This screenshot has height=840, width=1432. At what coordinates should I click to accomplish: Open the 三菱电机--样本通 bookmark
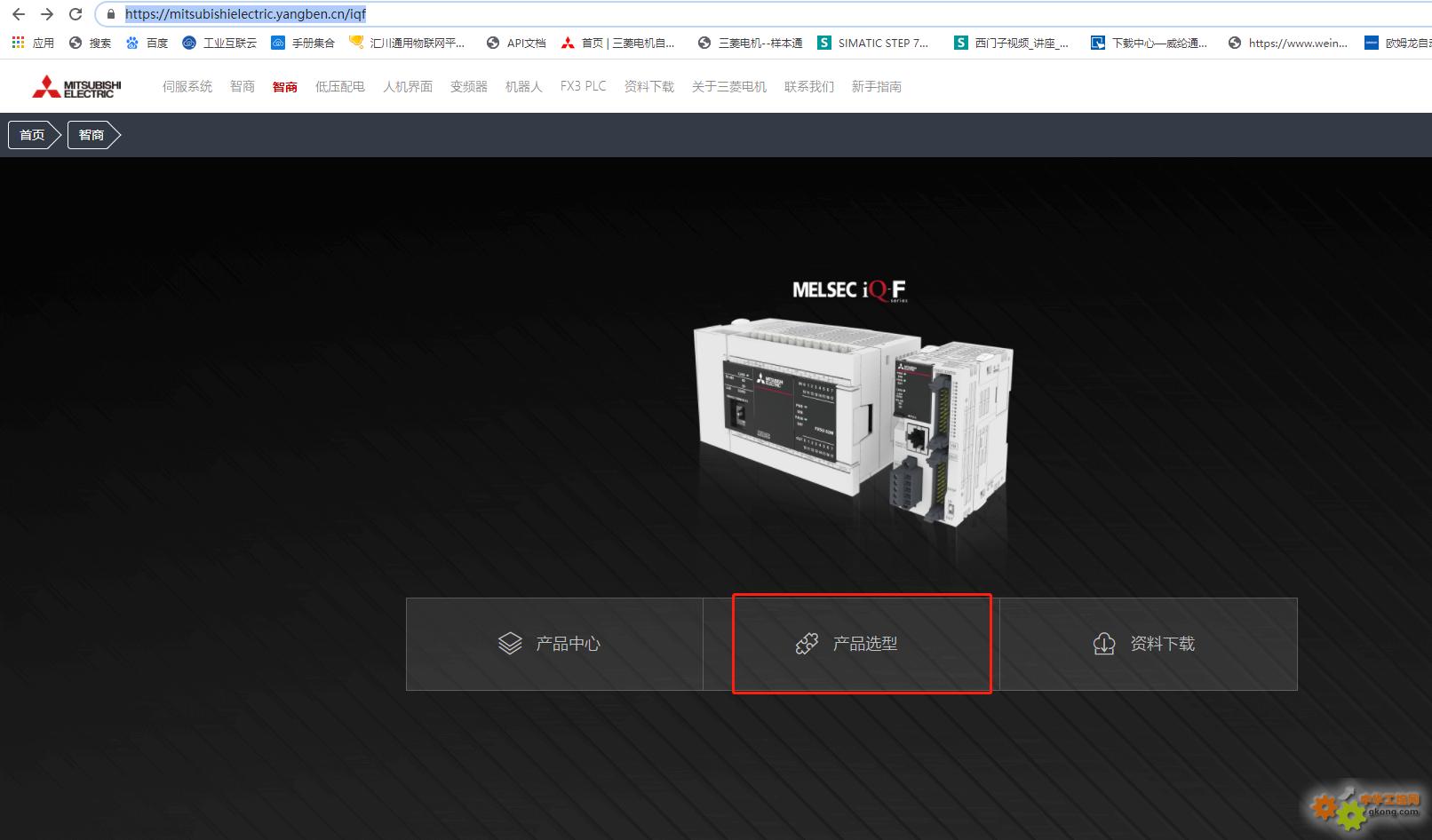click(751, 43)
